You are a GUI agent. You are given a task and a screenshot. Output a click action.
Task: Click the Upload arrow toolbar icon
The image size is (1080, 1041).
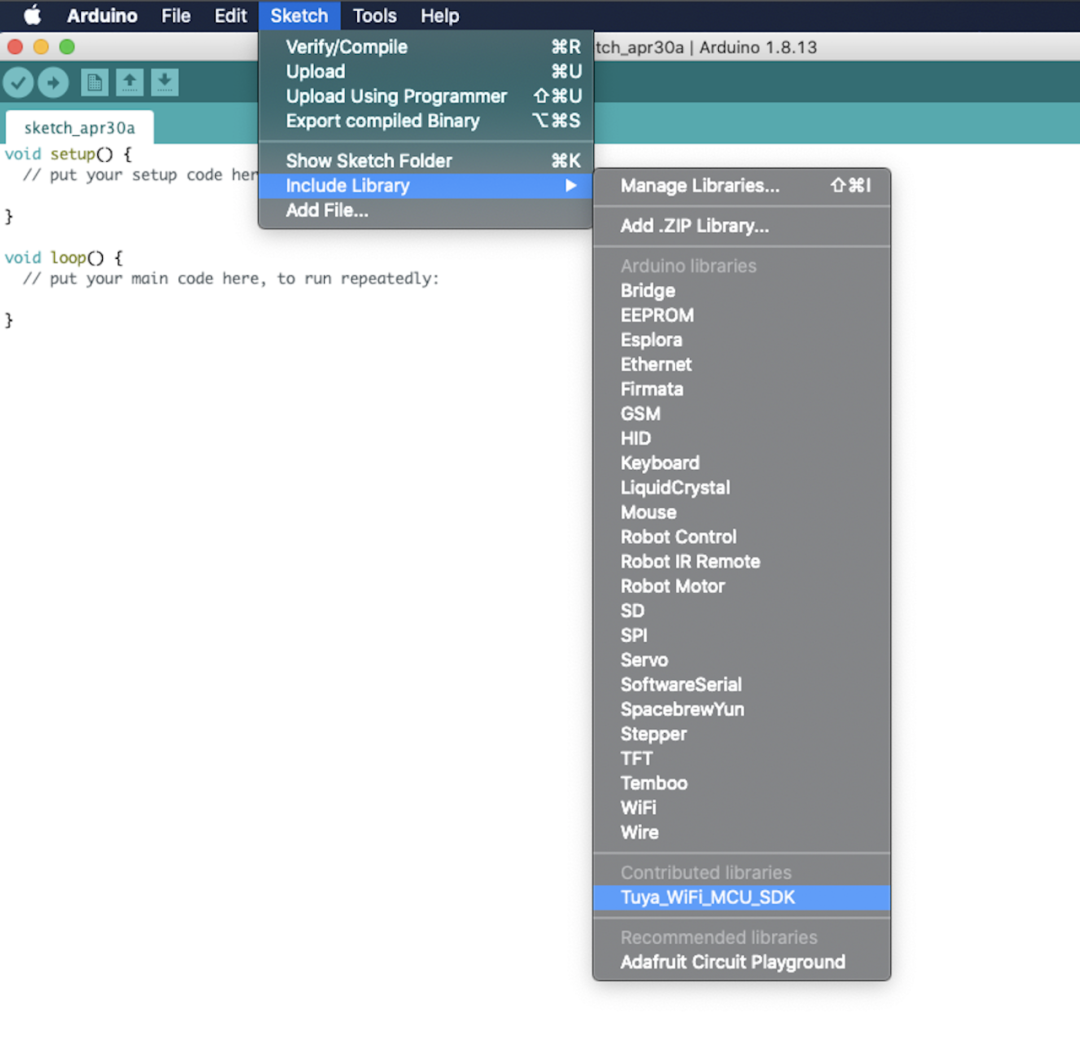(53, 83)
